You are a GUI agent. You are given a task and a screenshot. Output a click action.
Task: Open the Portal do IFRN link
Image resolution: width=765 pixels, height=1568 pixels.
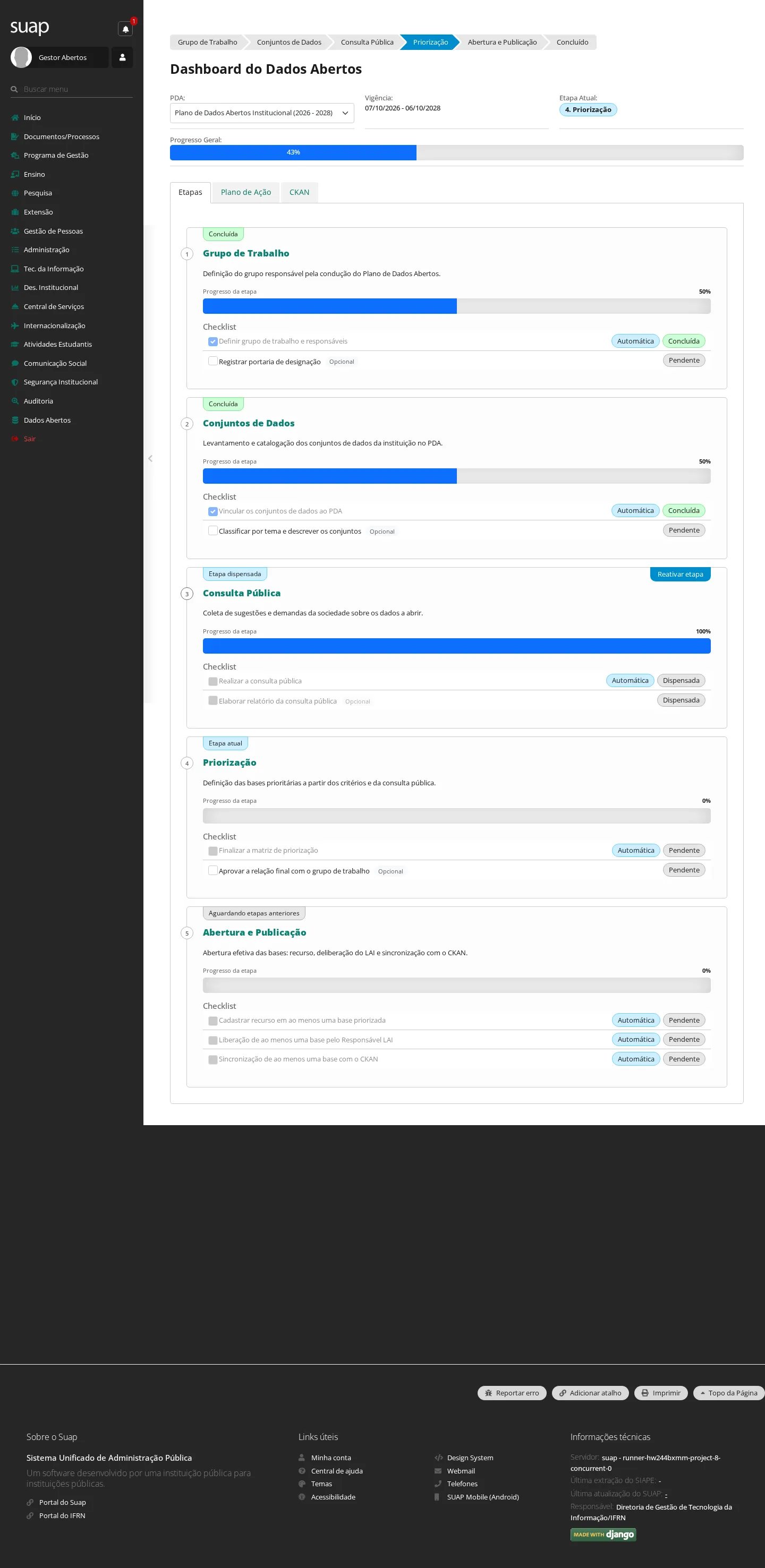coord(62,1515)
